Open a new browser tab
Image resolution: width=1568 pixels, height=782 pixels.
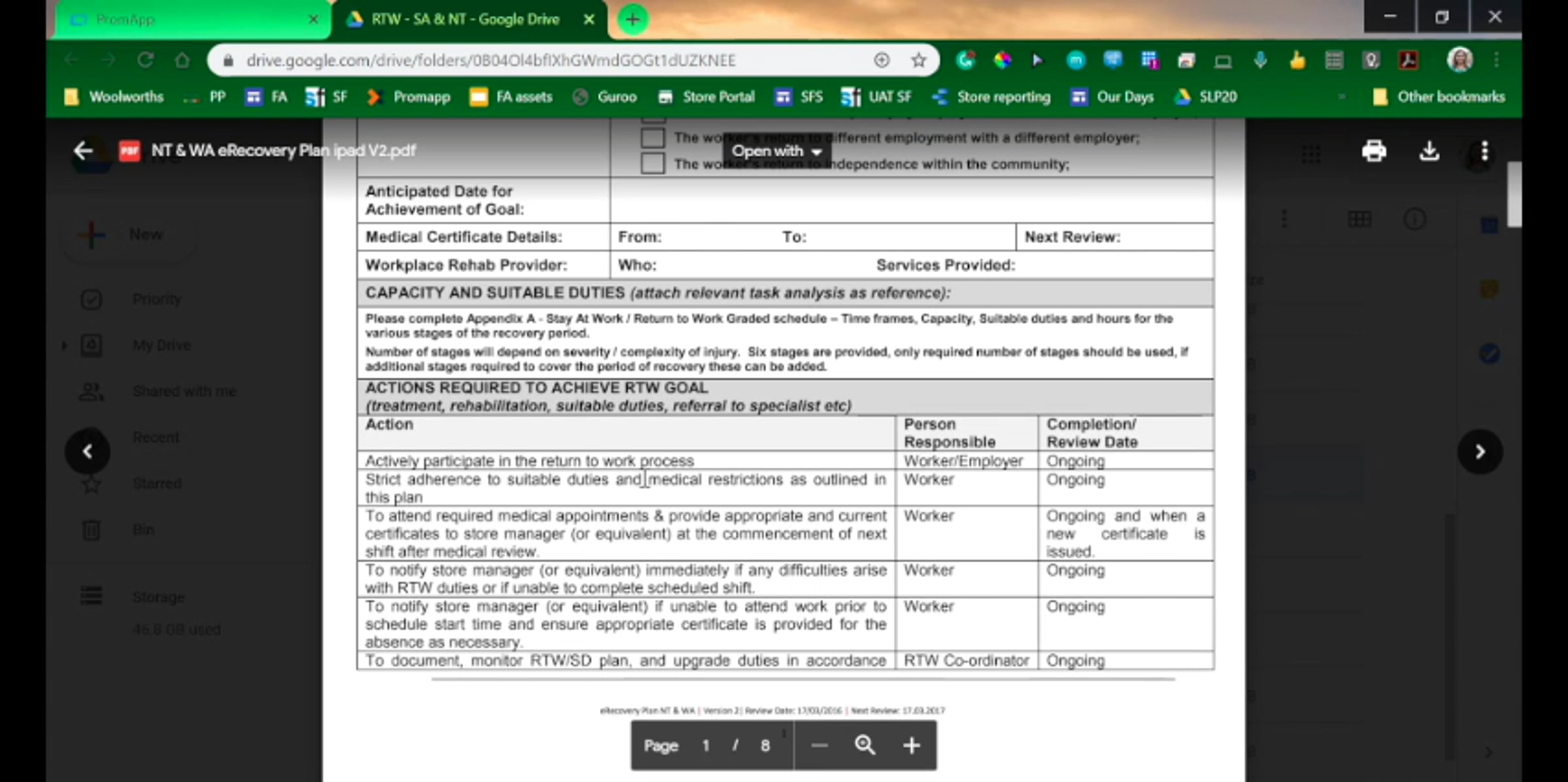pyautogui.click(x=632, y=20)
